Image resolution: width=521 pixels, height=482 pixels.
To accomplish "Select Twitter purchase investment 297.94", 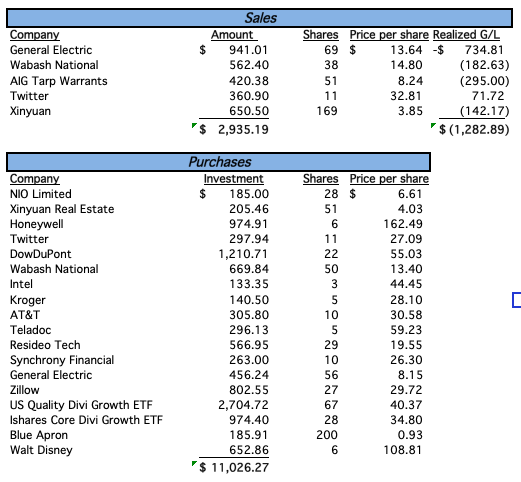I will point(249,239).
